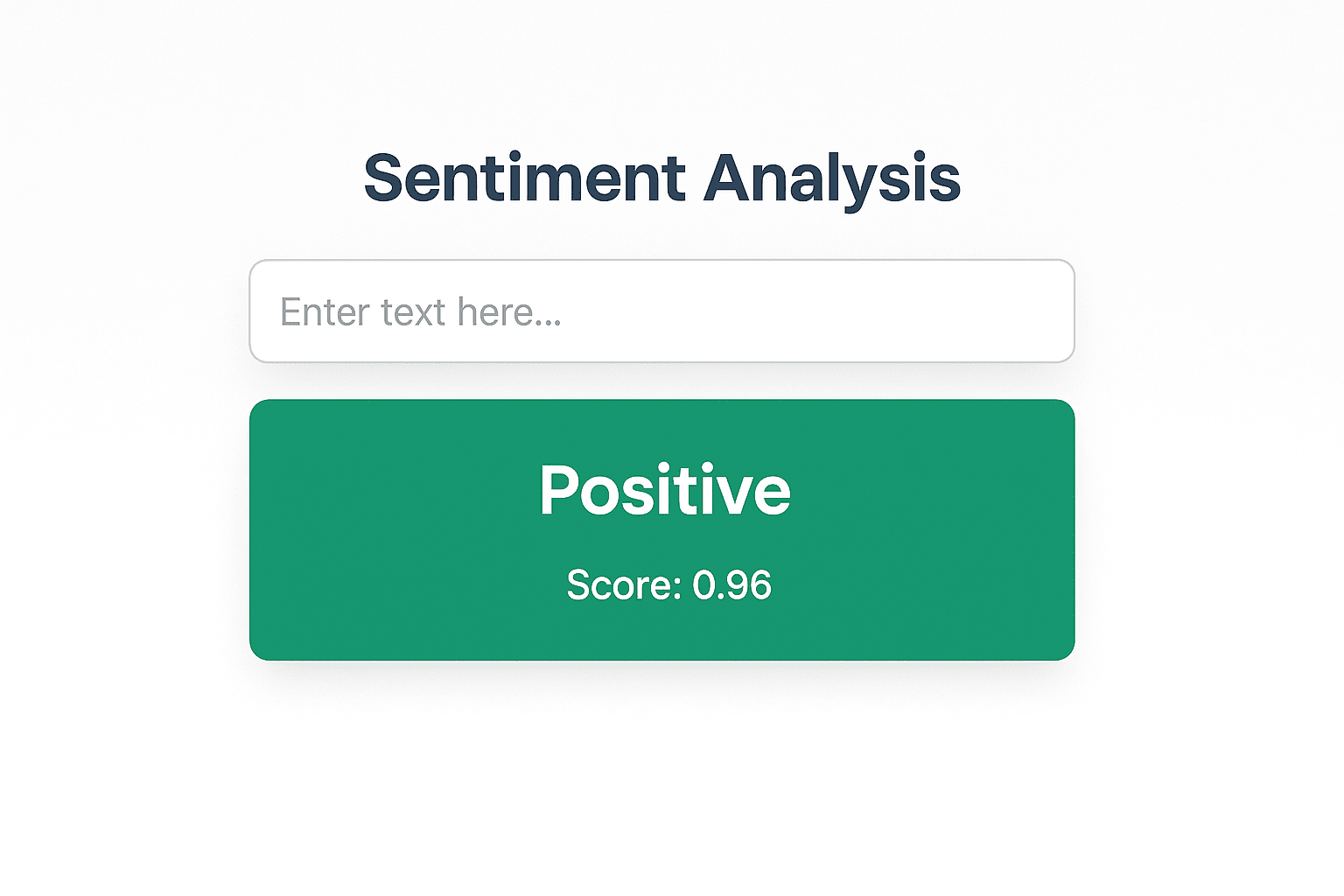
Task: Click the number 0.96 in the score
Action: point(733,584)
